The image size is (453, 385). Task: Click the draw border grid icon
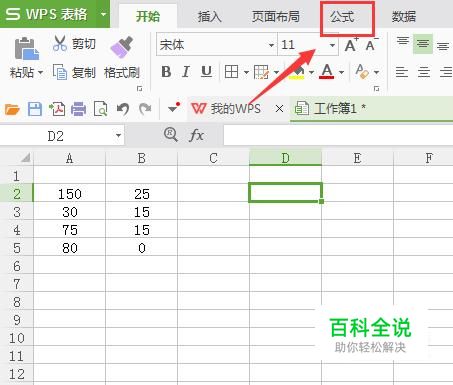click(x=261, y=72)
